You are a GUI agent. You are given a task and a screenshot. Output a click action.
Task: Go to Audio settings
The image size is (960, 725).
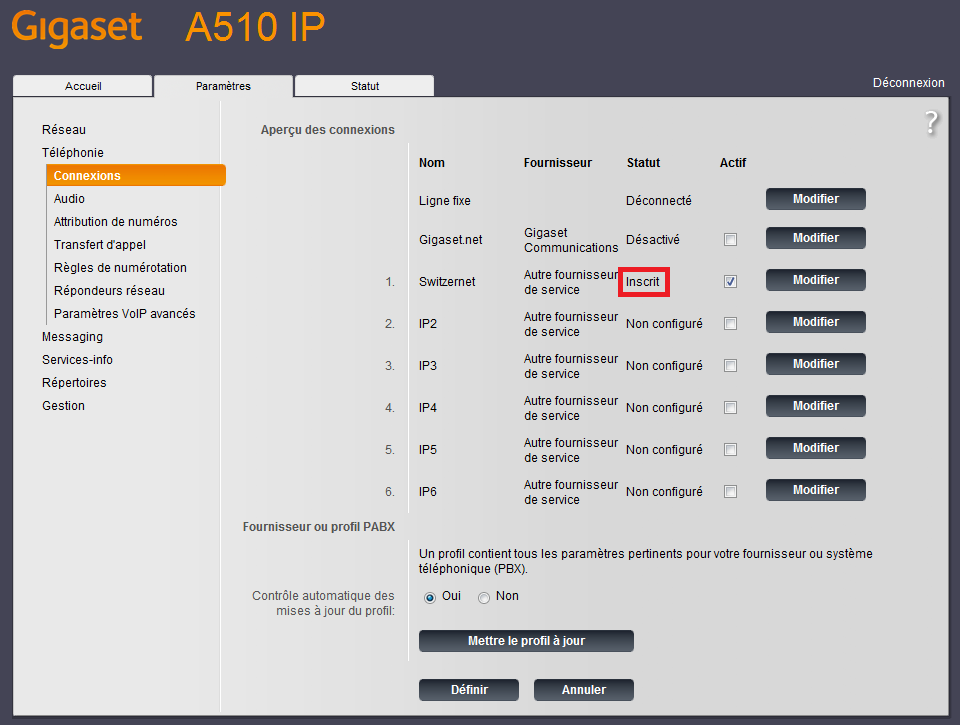point(69,199)
